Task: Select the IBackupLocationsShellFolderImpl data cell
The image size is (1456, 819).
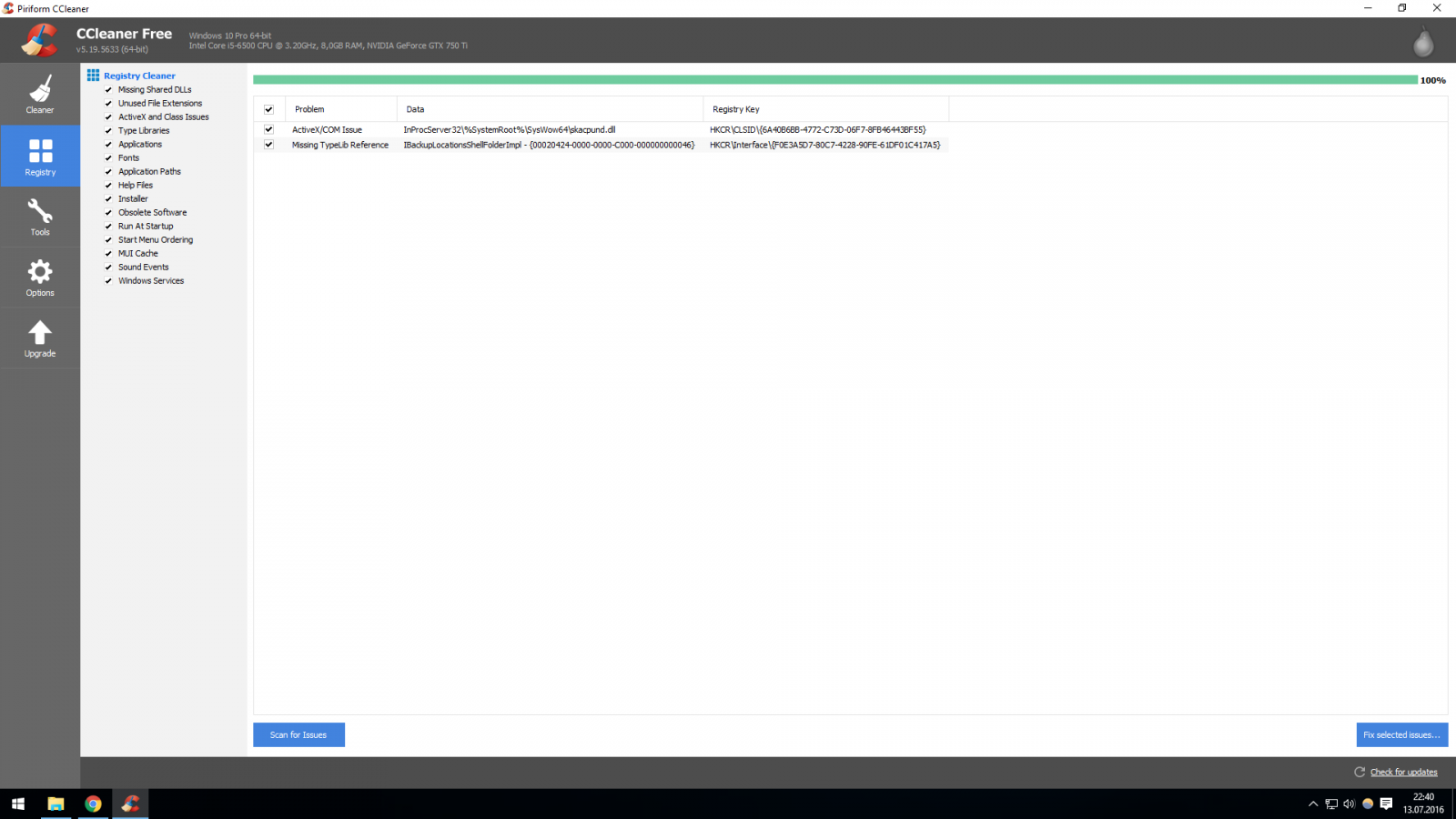Action: (549, 145)
